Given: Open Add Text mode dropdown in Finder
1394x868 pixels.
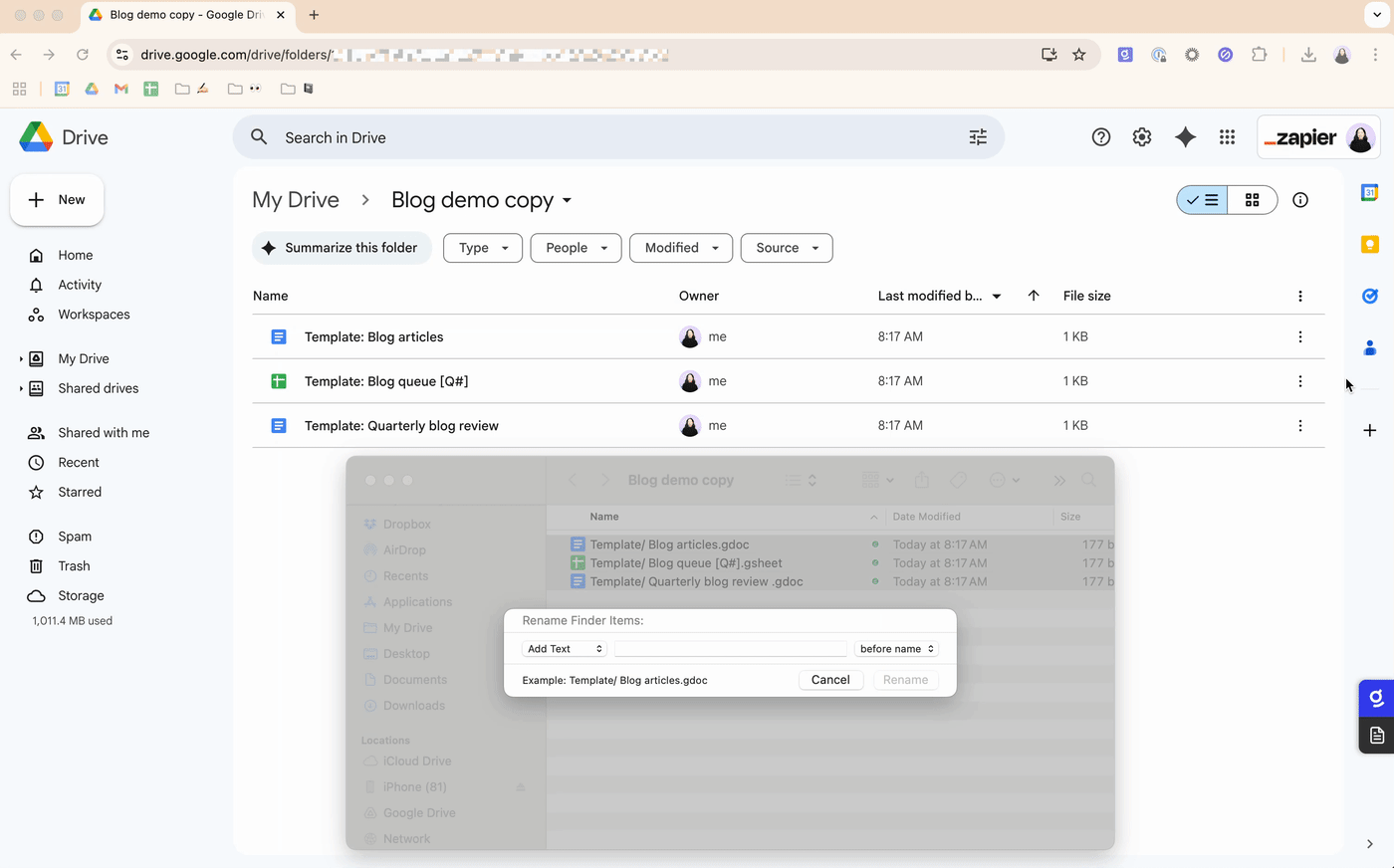Looking at the screenshot, I should pos(565,649).
